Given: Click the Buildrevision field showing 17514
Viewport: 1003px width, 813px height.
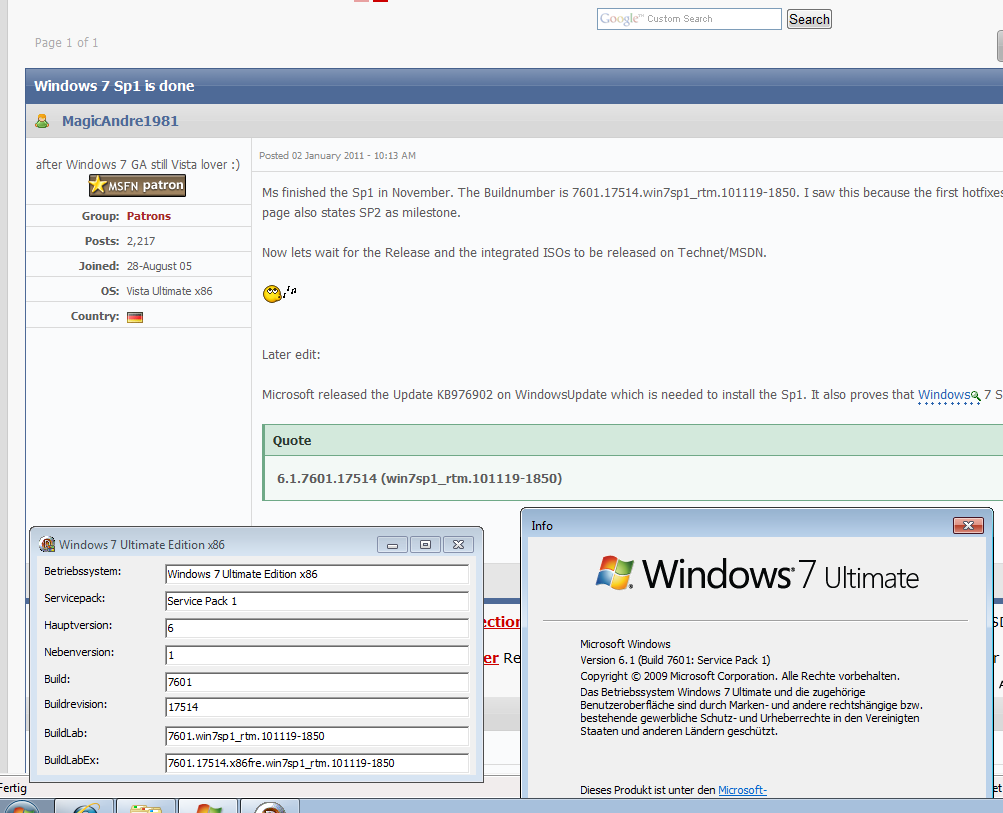Looking at the screenshot, I should [317, 707].
